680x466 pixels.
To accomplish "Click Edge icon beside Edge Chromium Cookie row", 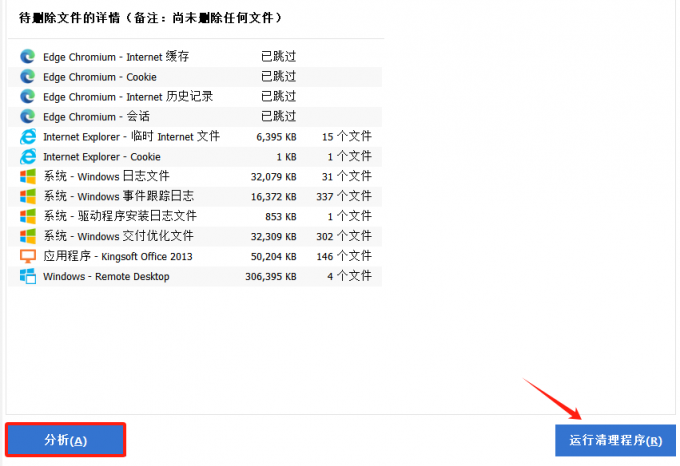I will point(28,77).
